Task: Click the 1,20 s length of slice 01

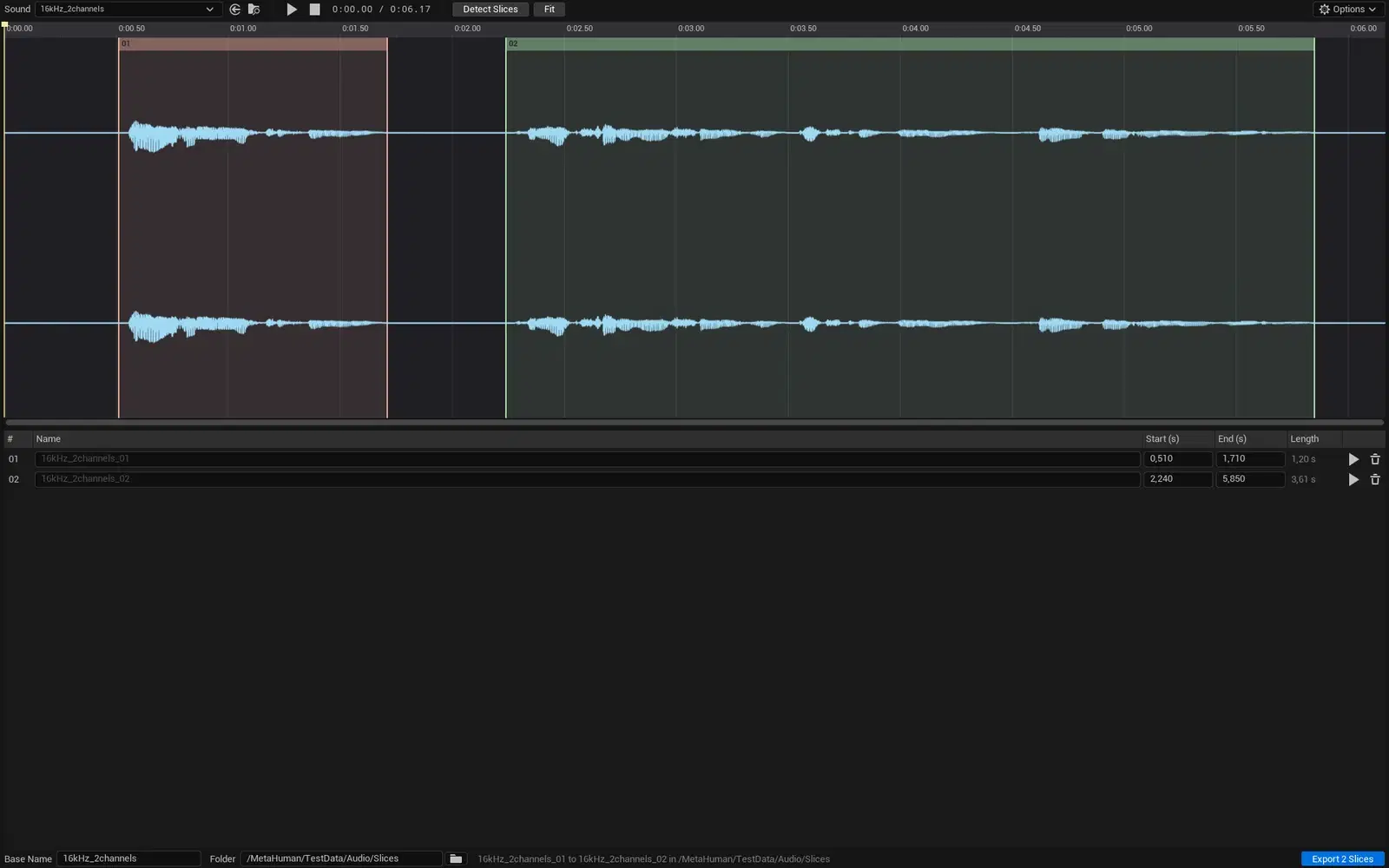Action: pyautogui.click(x=1303, y=458)
